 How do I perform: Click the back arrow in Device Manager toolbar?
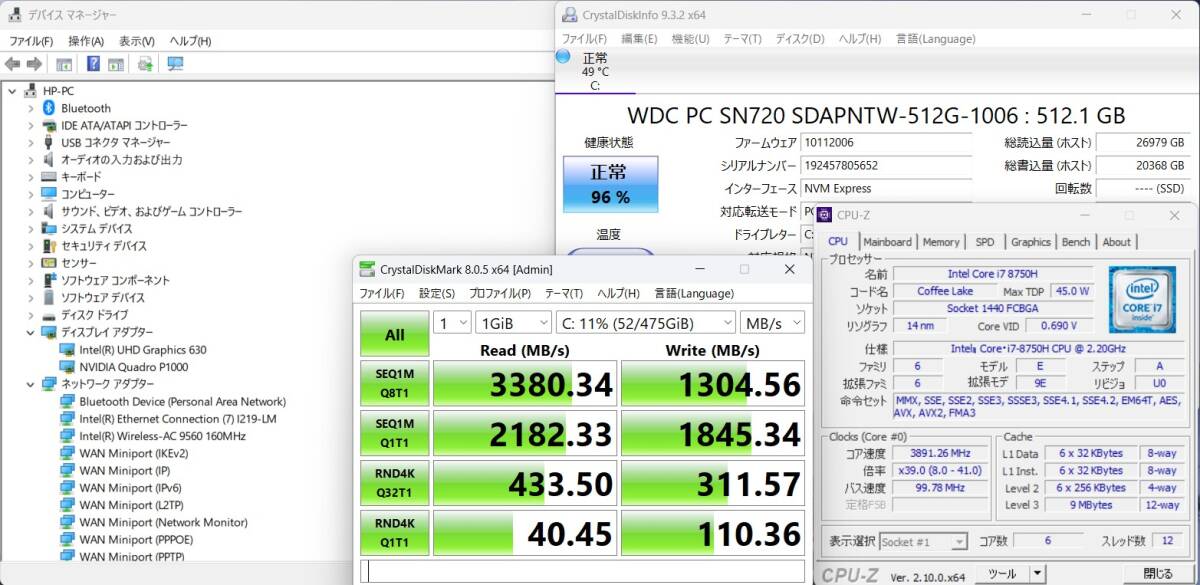click(x=13, y=64)
